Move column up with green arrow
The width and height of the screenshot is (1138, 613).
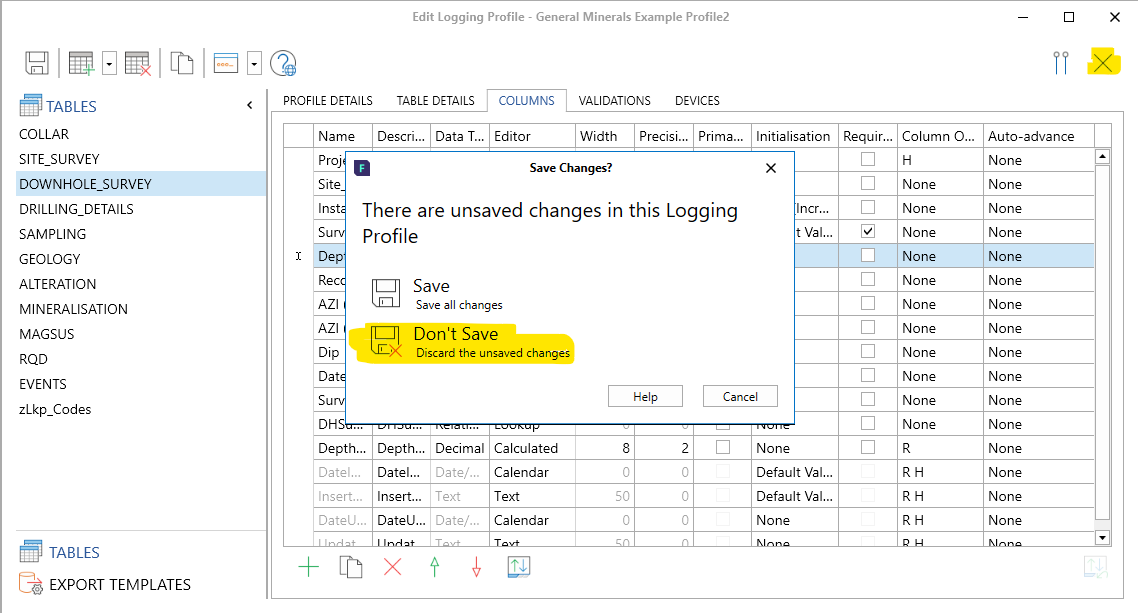(x=434, y=567)
